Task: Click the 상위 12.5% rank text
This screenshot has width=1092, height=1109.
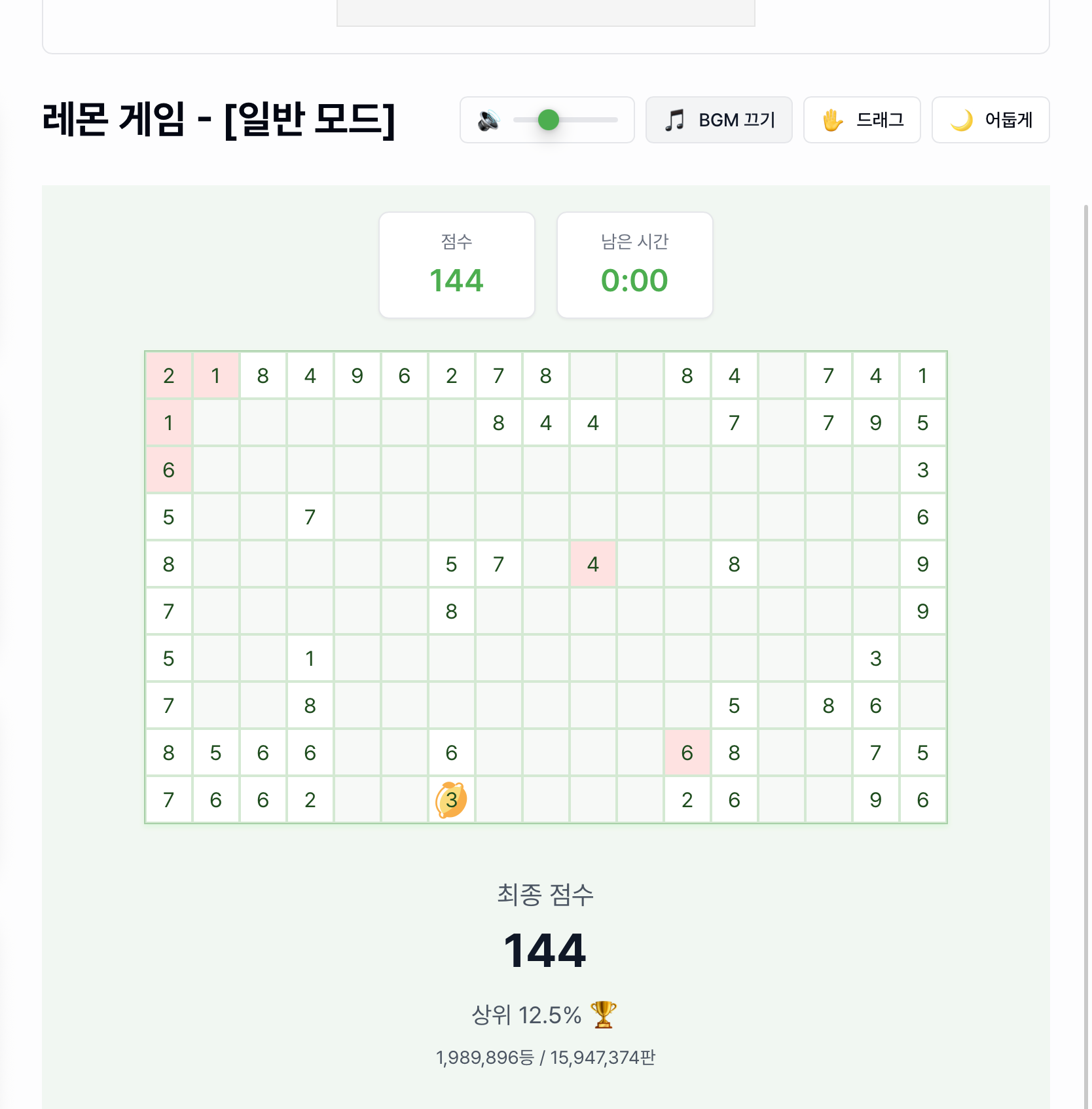Action: tap(526, 1015)
